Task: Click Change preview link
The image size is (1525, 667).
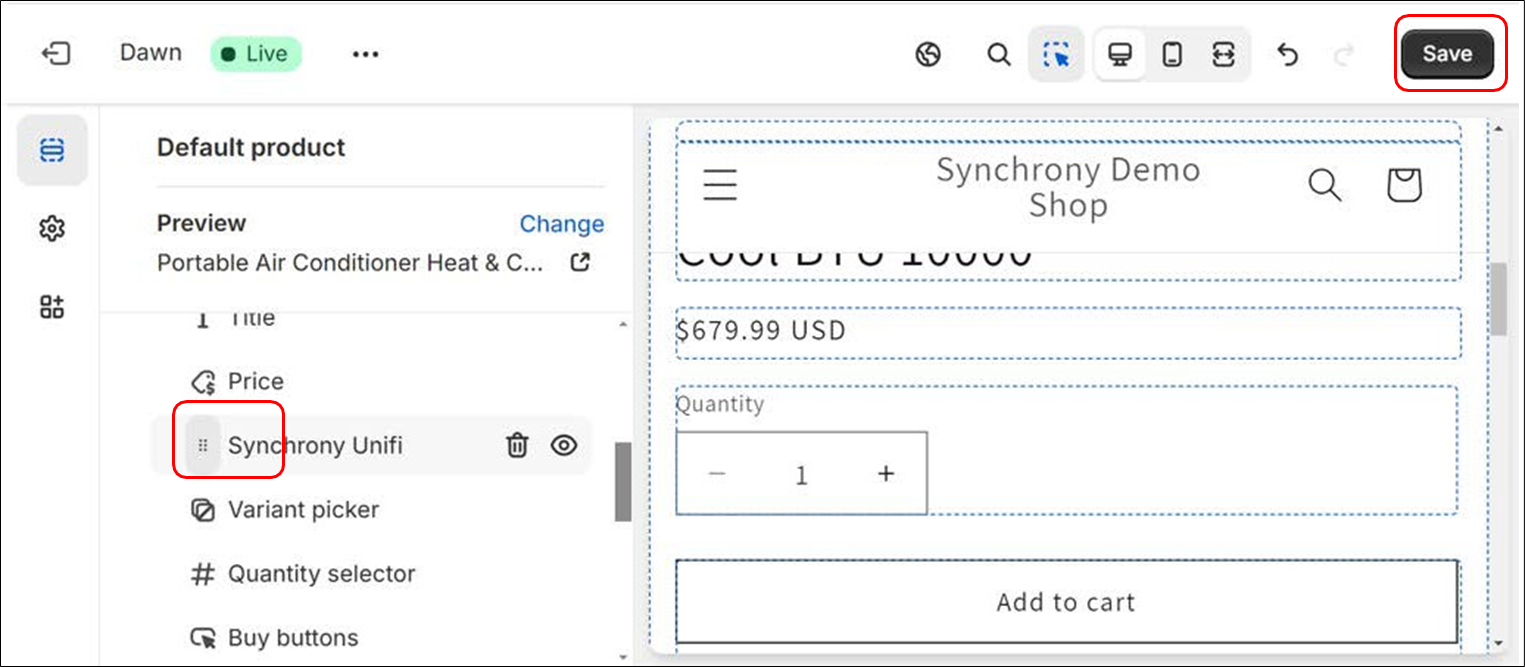Action: 562,224
